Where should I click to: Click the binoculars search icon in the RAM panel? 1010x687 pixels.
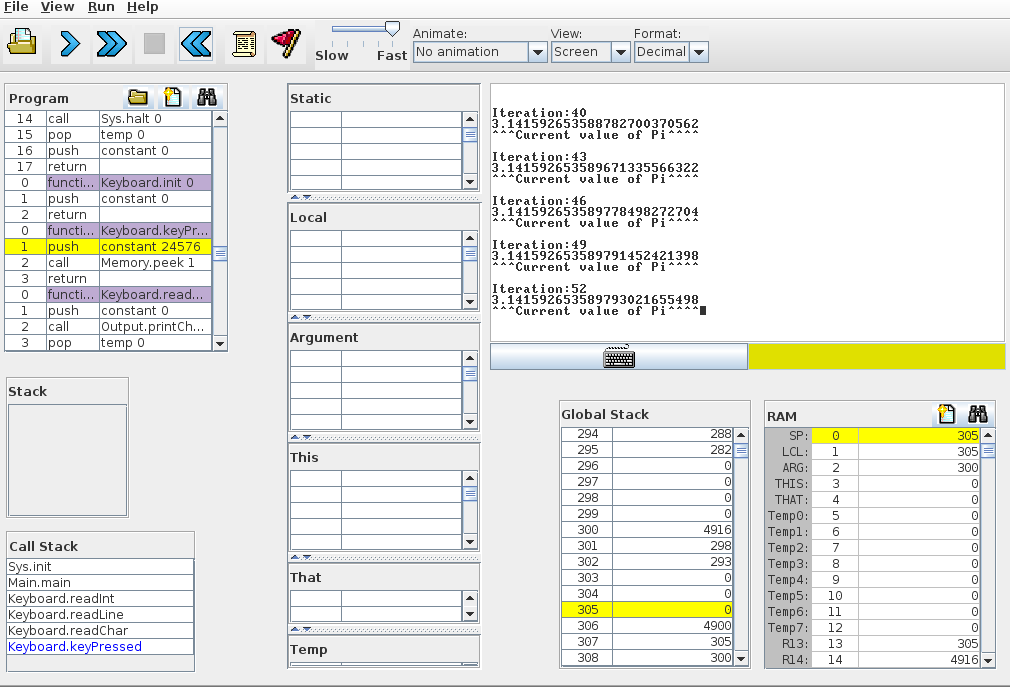click(x=977, y=414)
